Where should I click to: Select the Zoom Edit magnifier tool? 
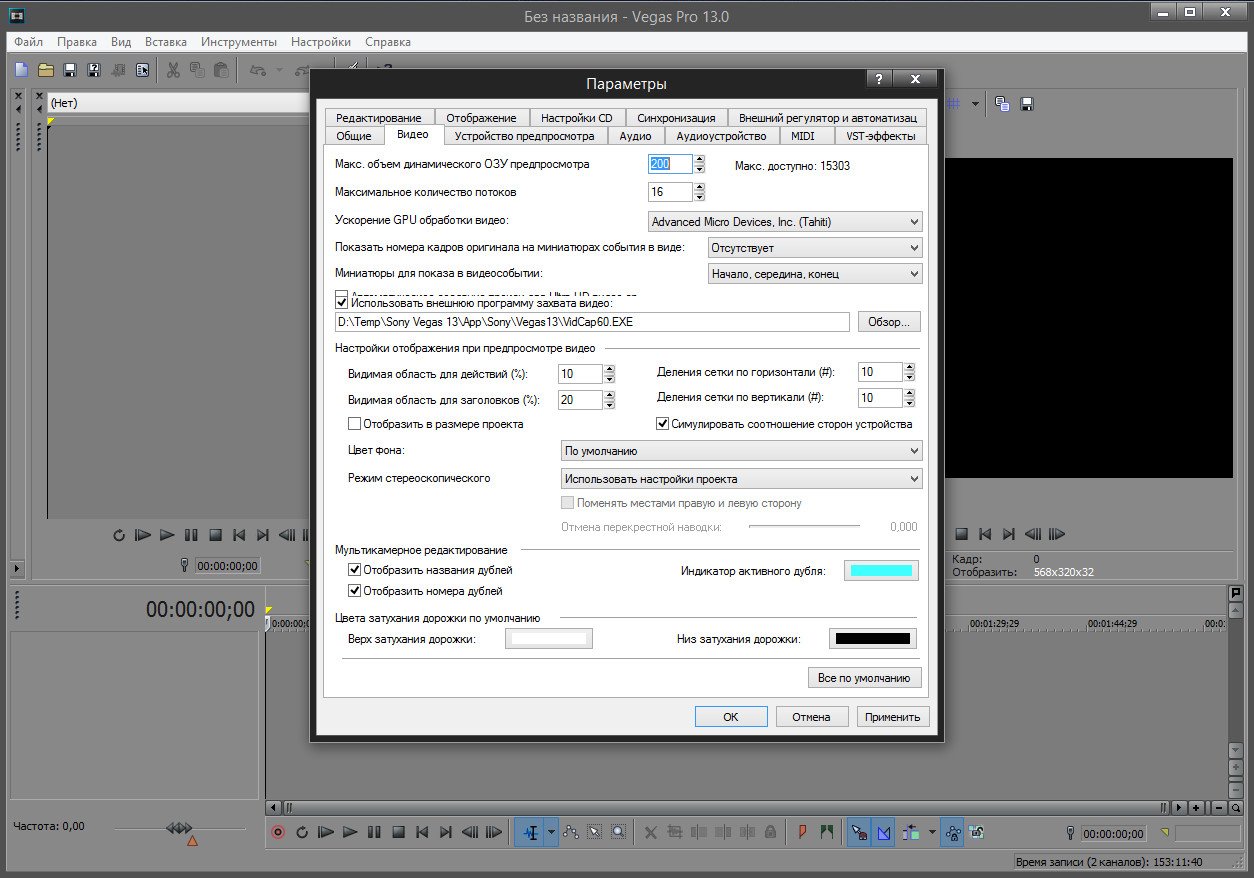[x=619, y=831]
